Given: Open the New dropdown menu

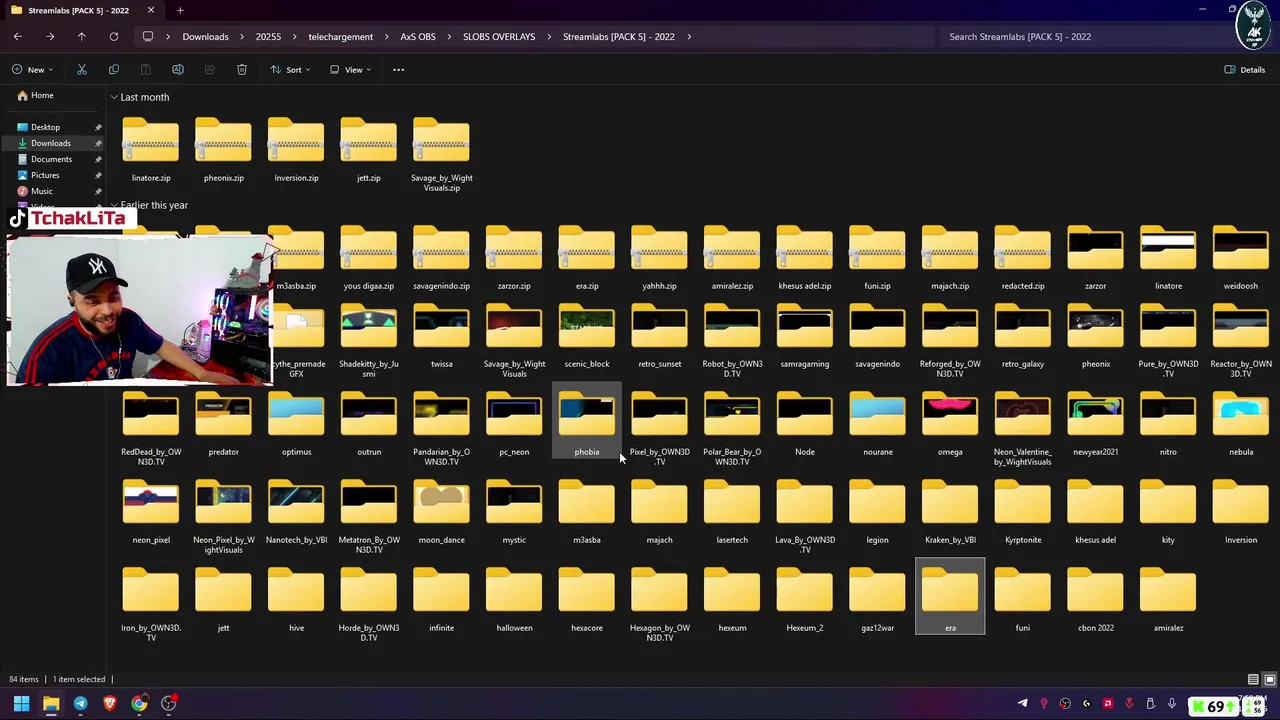Looking at the screenshot, I should (33, 70).
